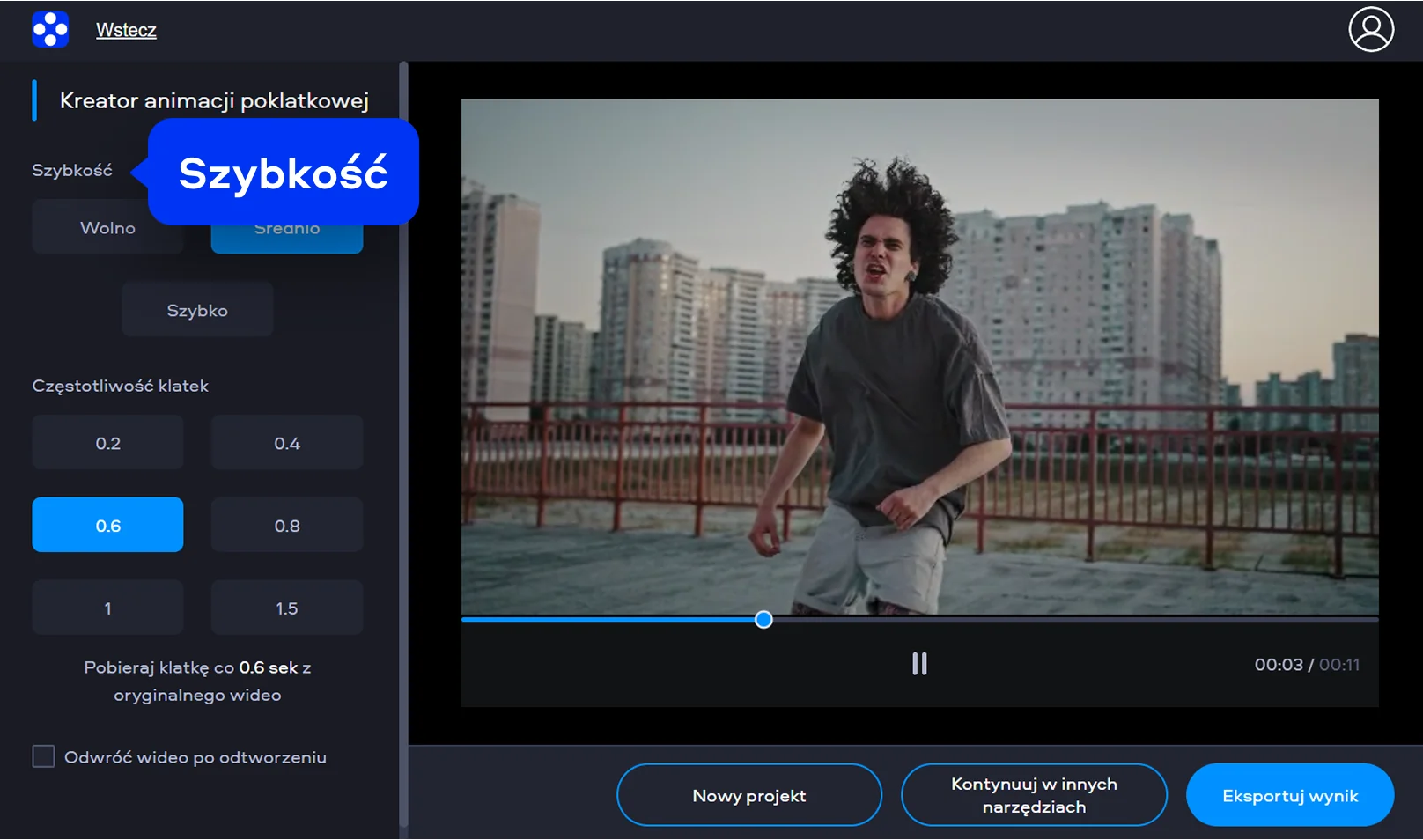
Task: Go back using the Wstecz link
Action: coord(126,30)
